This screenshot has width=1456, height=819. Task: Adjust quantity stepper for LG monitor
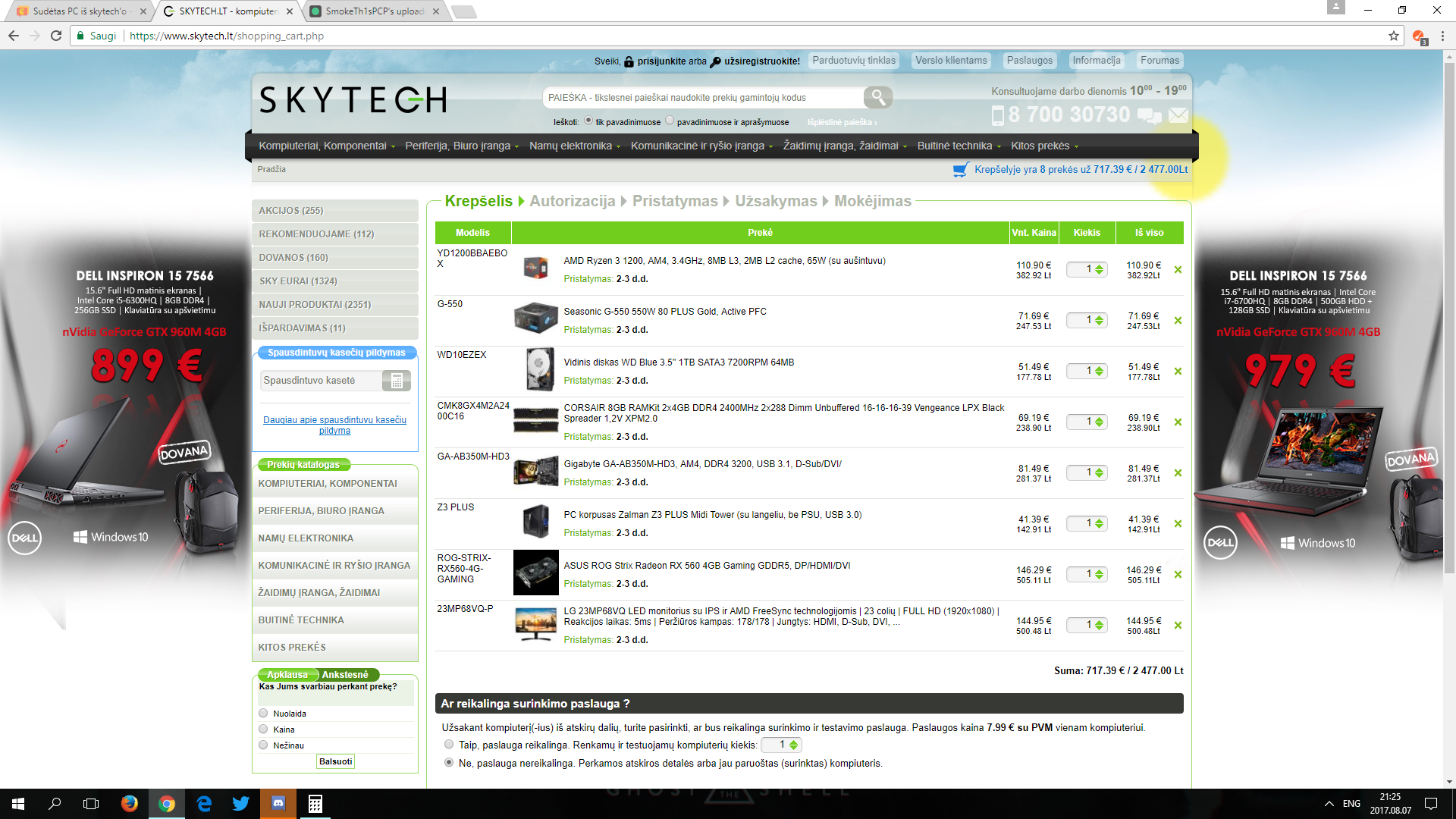click(1099, 625)
